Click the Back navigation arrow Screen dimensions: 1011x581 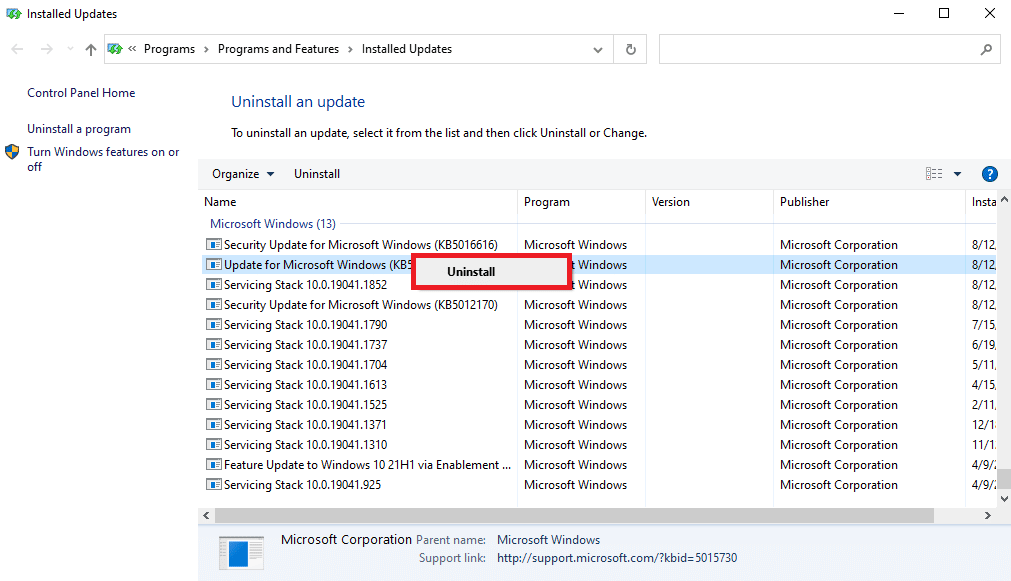(17, 49)
